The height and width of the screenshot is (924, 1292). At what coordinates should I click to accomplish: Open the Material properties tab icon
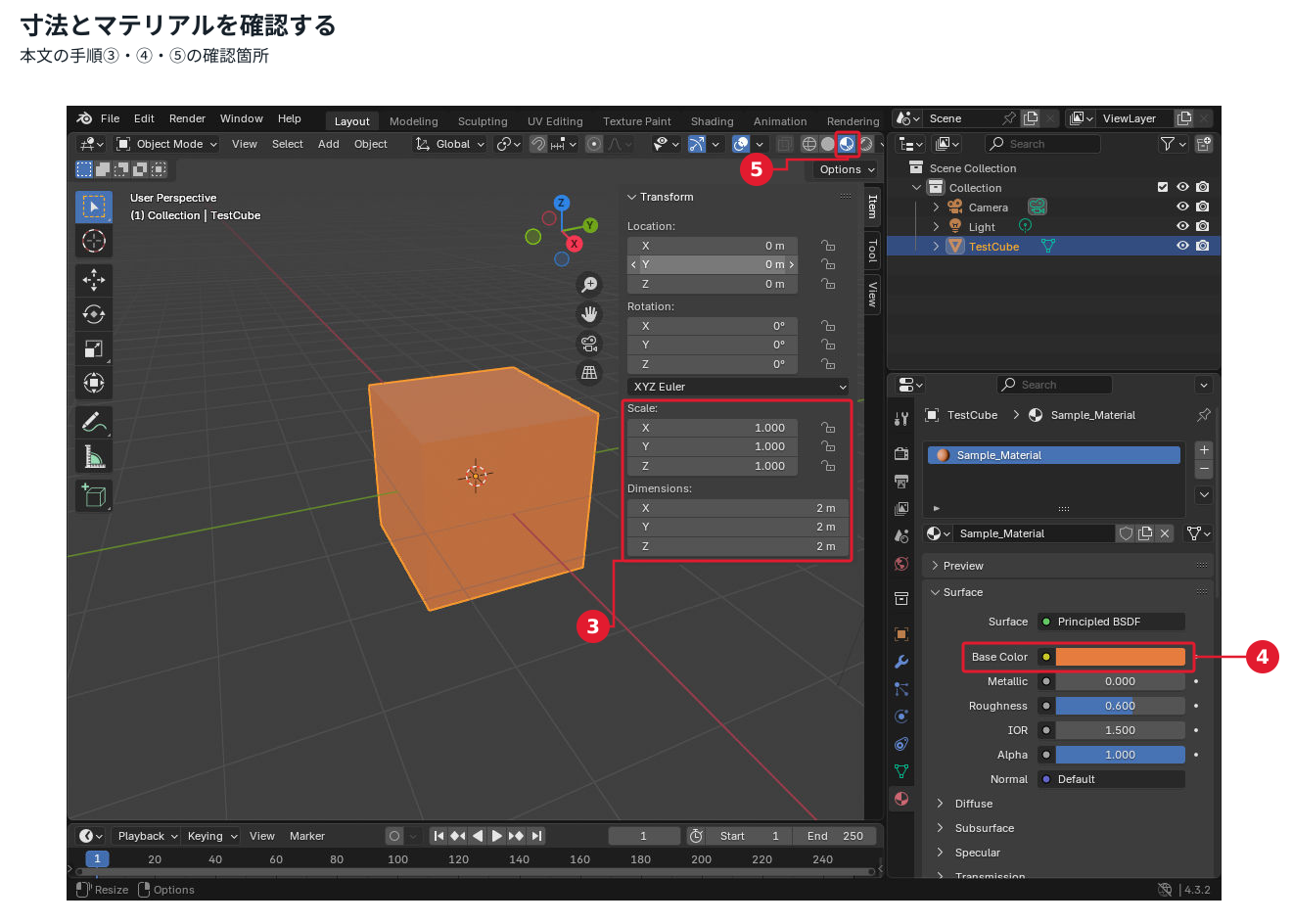click(x=901, y=799)
